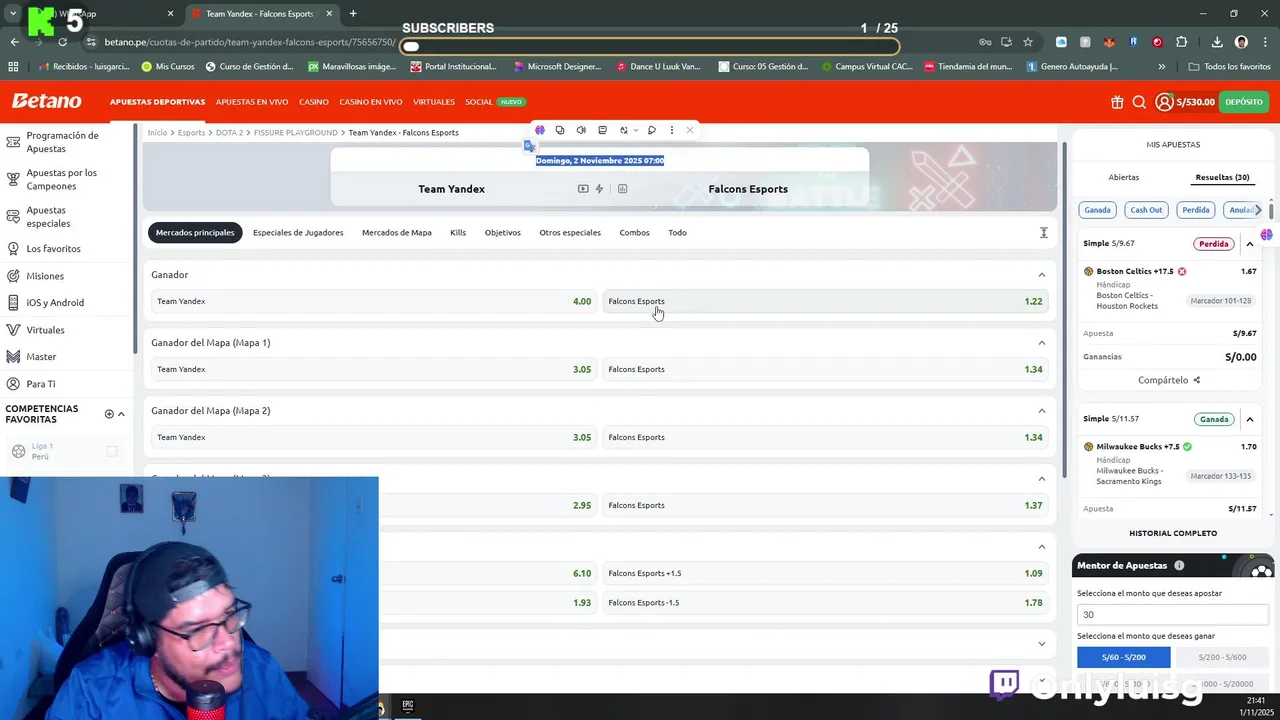Screen dimensions: 1280x720
Task: Close the floating text selection toolbar
Action: point(689,130)
